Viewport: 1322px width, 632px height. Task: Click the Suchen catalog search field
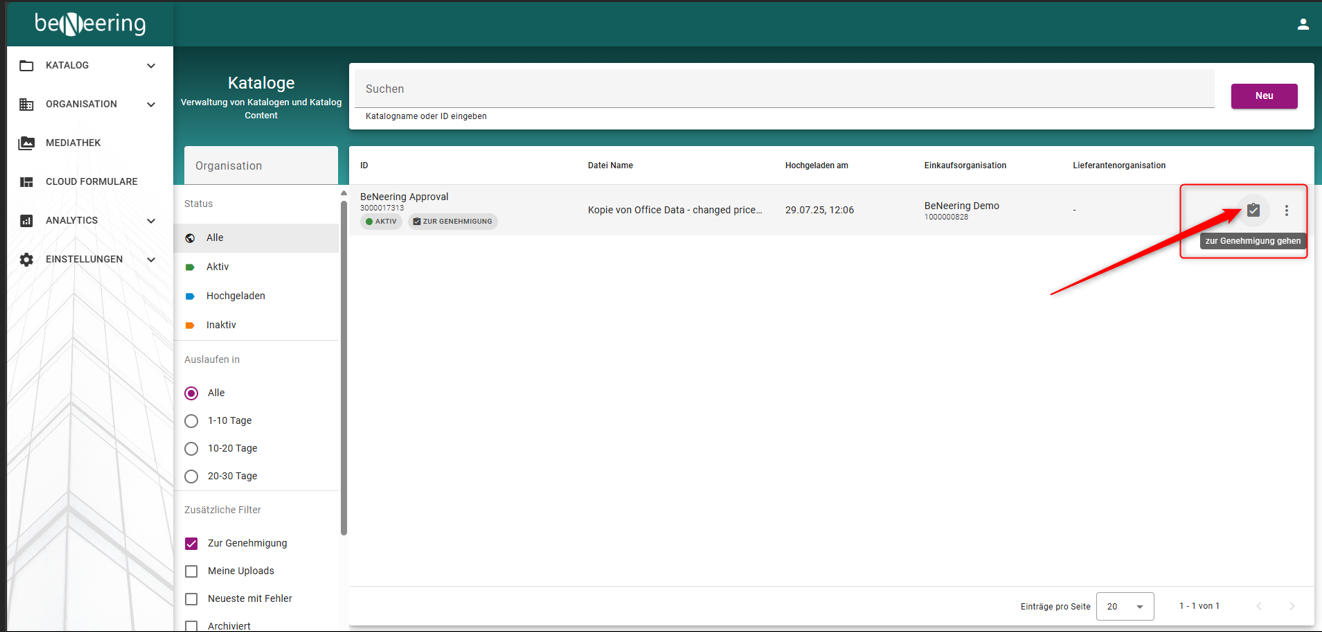click(x=782, y=89)
